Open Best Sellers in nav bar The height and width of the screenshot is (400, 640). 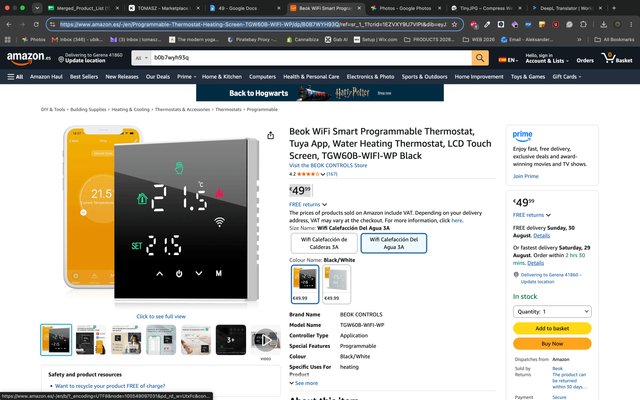pyautogui.click(x=84, y=77)
